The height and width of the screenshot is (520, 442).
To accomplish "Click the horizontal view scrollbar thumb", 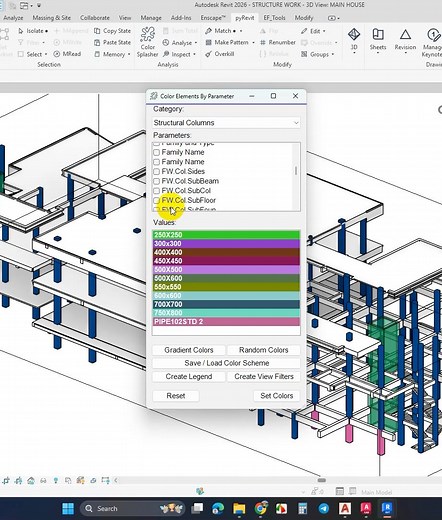I will (x=322, y=480).
